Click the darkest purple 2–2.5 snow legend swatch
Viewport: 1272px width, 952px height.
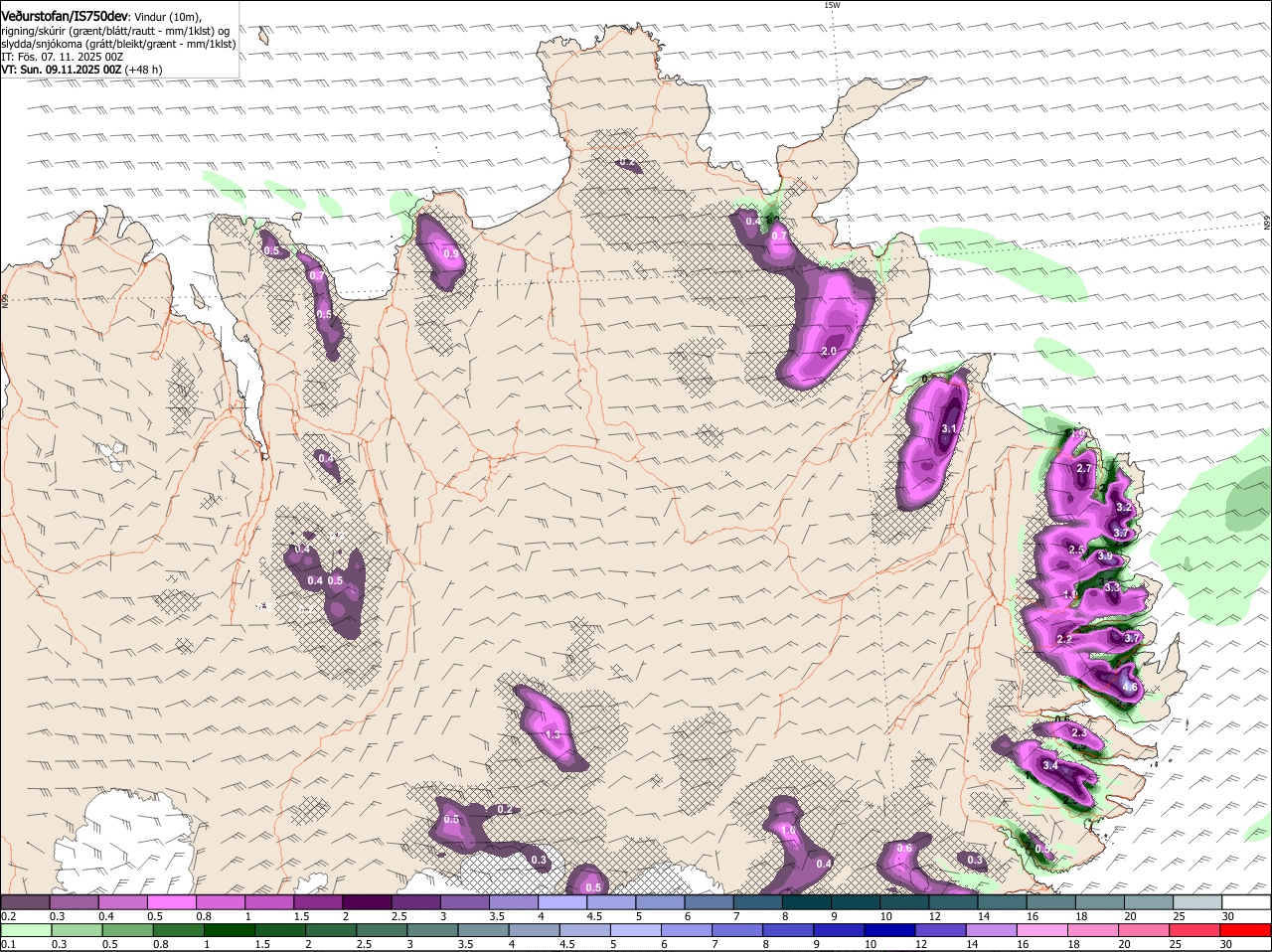tap(367, 901)
